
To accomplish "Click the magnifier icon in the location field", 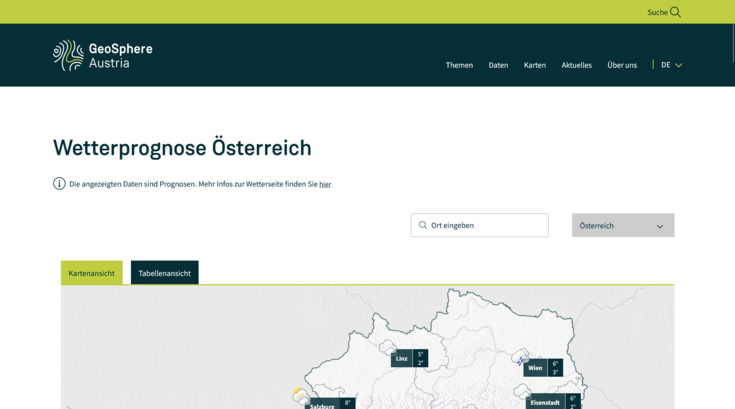I will click(423, 225).
